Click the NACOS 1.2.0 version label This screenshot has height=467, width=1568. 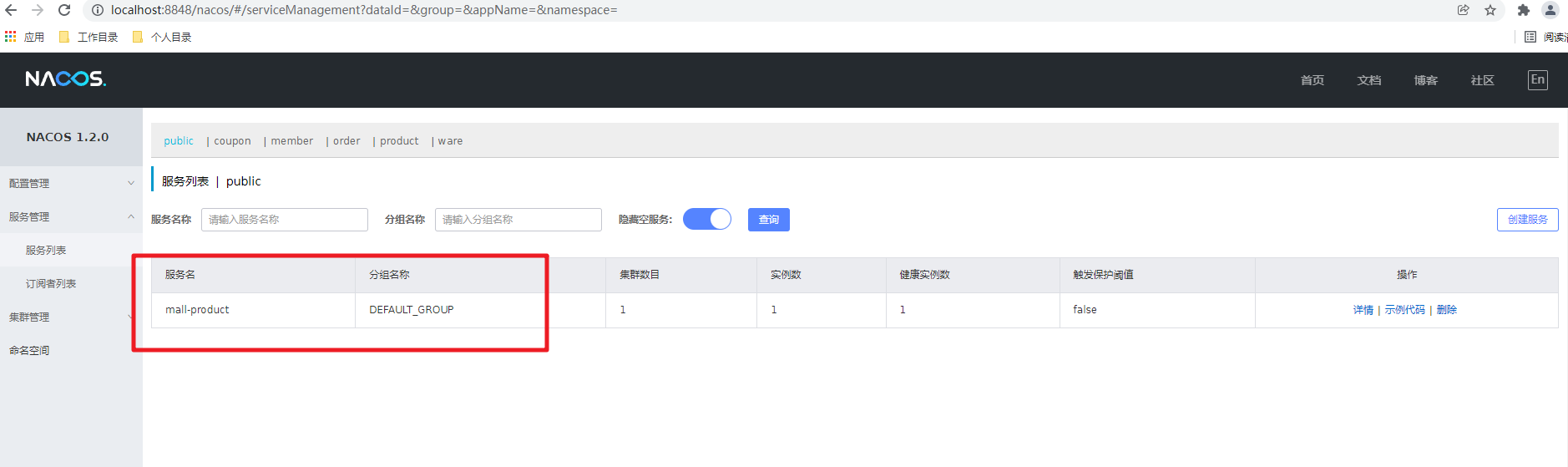(68, 137)
